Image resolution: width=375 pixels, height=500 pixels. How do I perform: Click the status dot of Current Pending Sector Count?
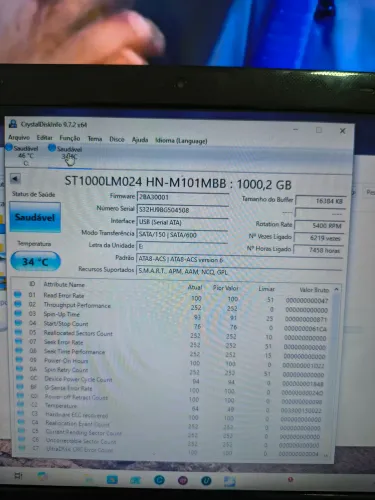[22, 431]
